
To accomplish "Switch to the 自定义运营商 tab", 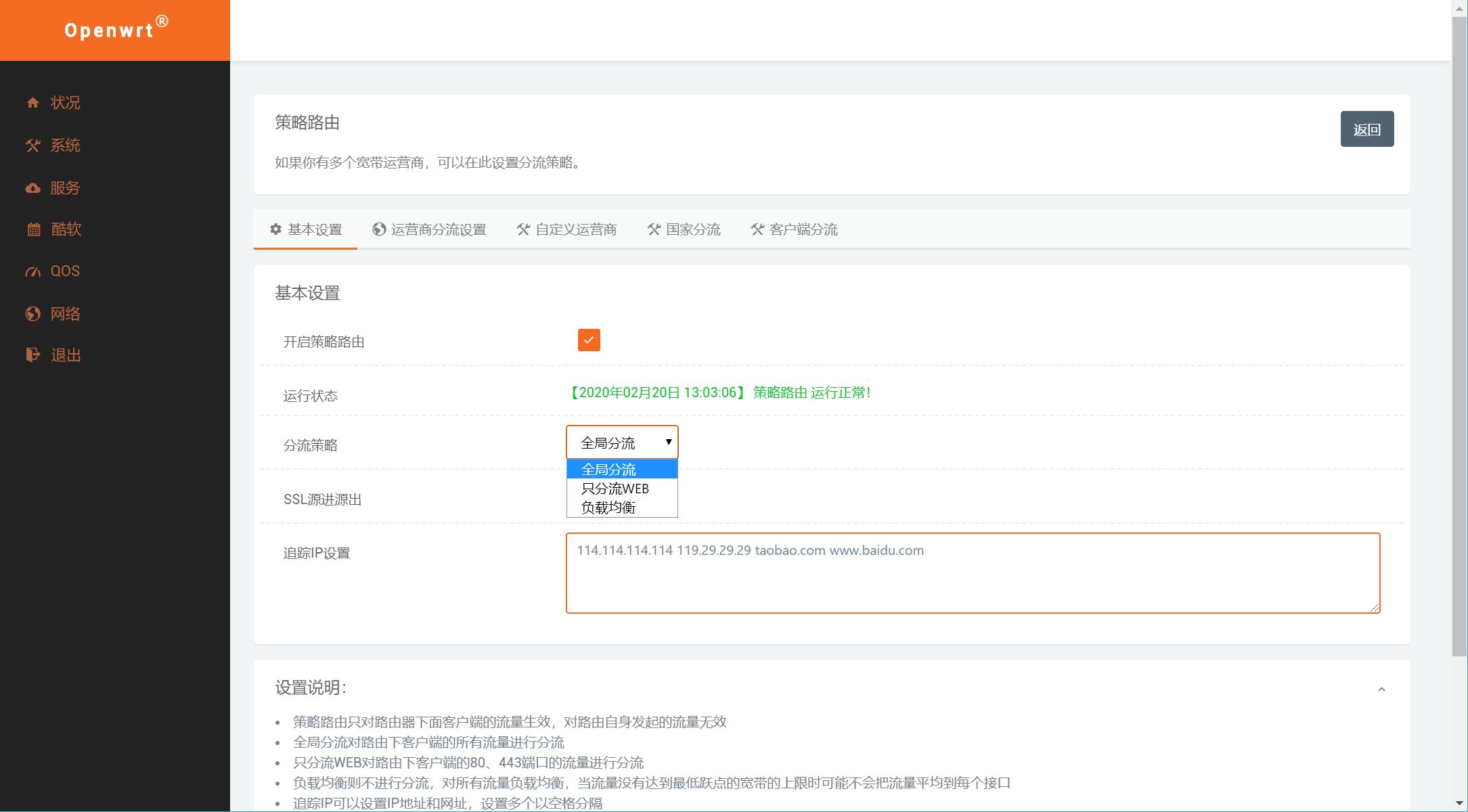I will [x=566, y=229].
